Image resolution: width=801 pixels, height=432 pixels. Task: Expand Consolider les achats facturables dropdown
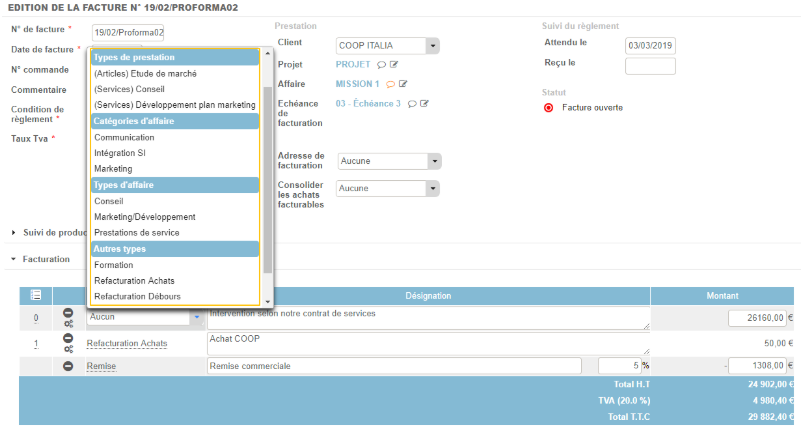click(432, 188)
